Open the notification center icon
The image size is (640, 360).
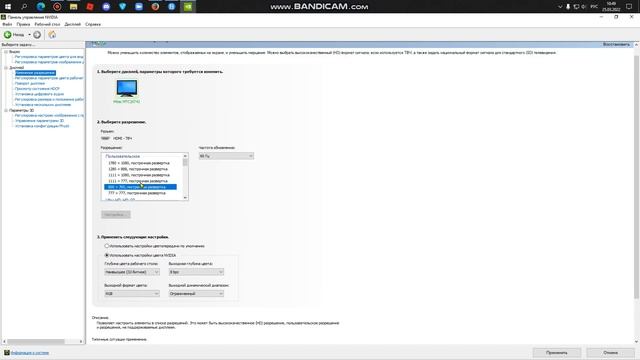629,7
